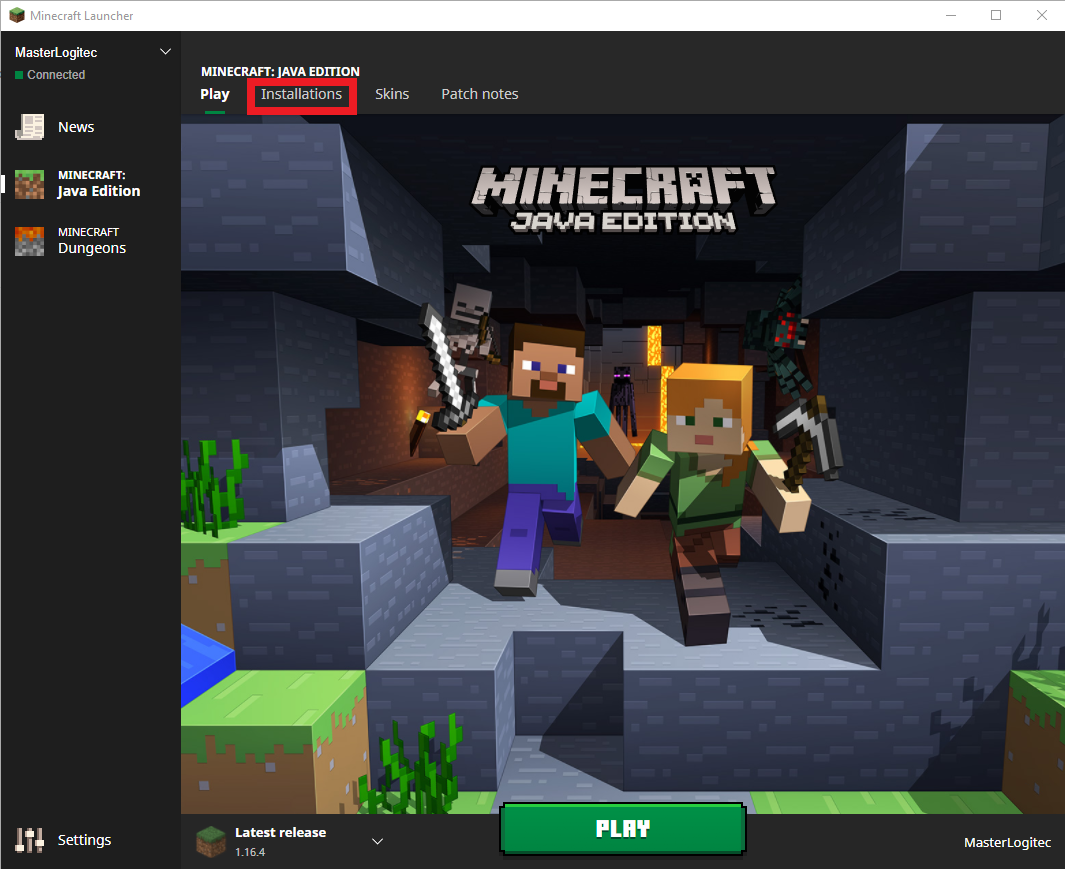Select Minecraft Dungeons in sidebar
1065x869 pixels.
pyautogui.click(x=90, y=241)
